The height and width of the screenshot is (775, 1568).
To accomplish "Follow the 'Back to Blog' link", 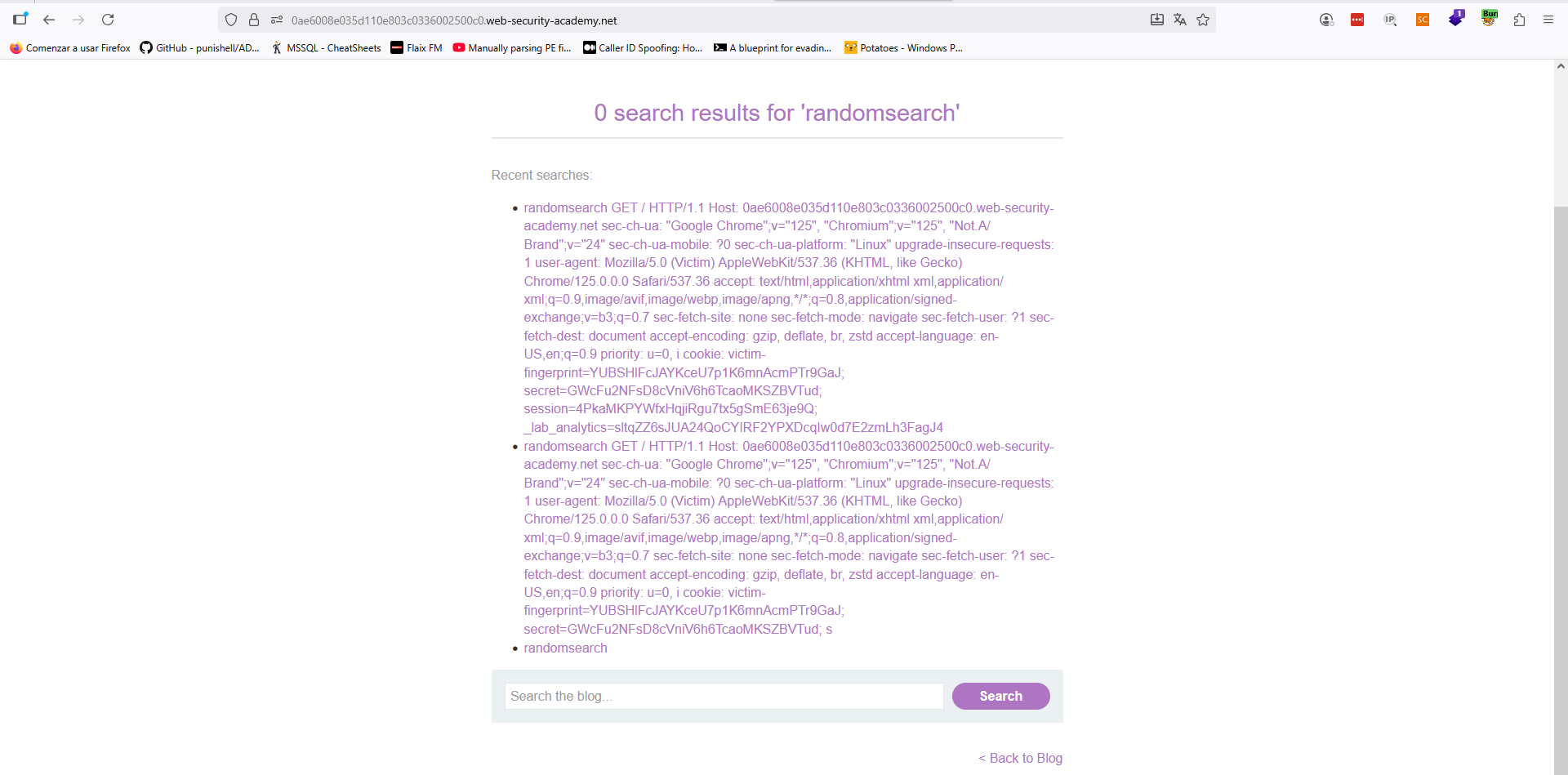I will click(x=1021, y=758).
